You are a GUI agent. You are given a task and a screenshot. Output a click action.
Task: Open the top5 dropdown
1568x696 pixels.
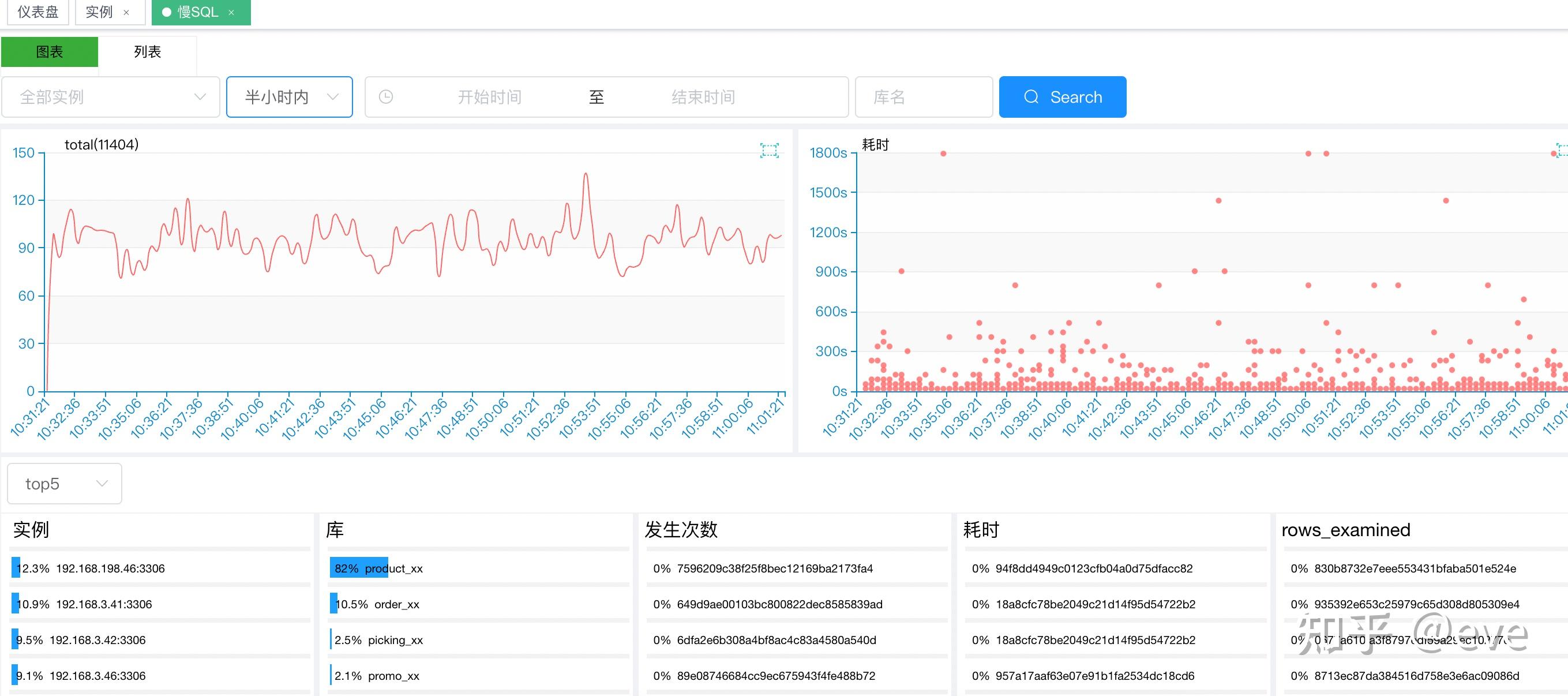click(65, 484)
